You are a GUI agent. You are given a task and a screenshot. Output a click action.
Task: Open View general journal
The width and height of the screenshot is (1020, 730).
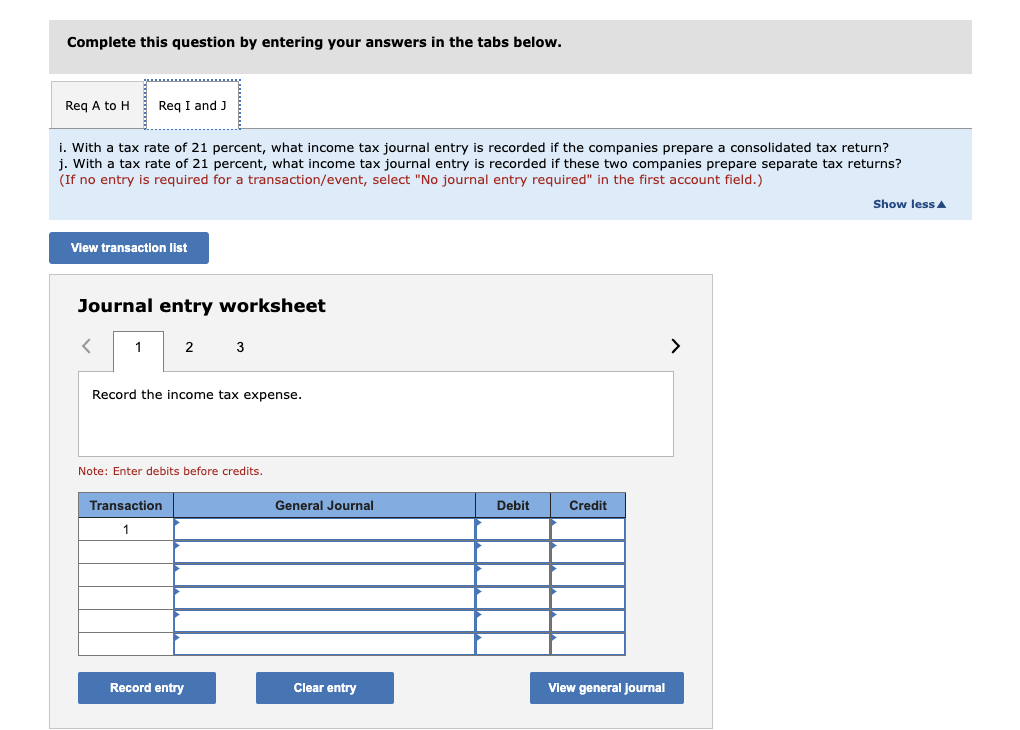click(x=606, y=688)
